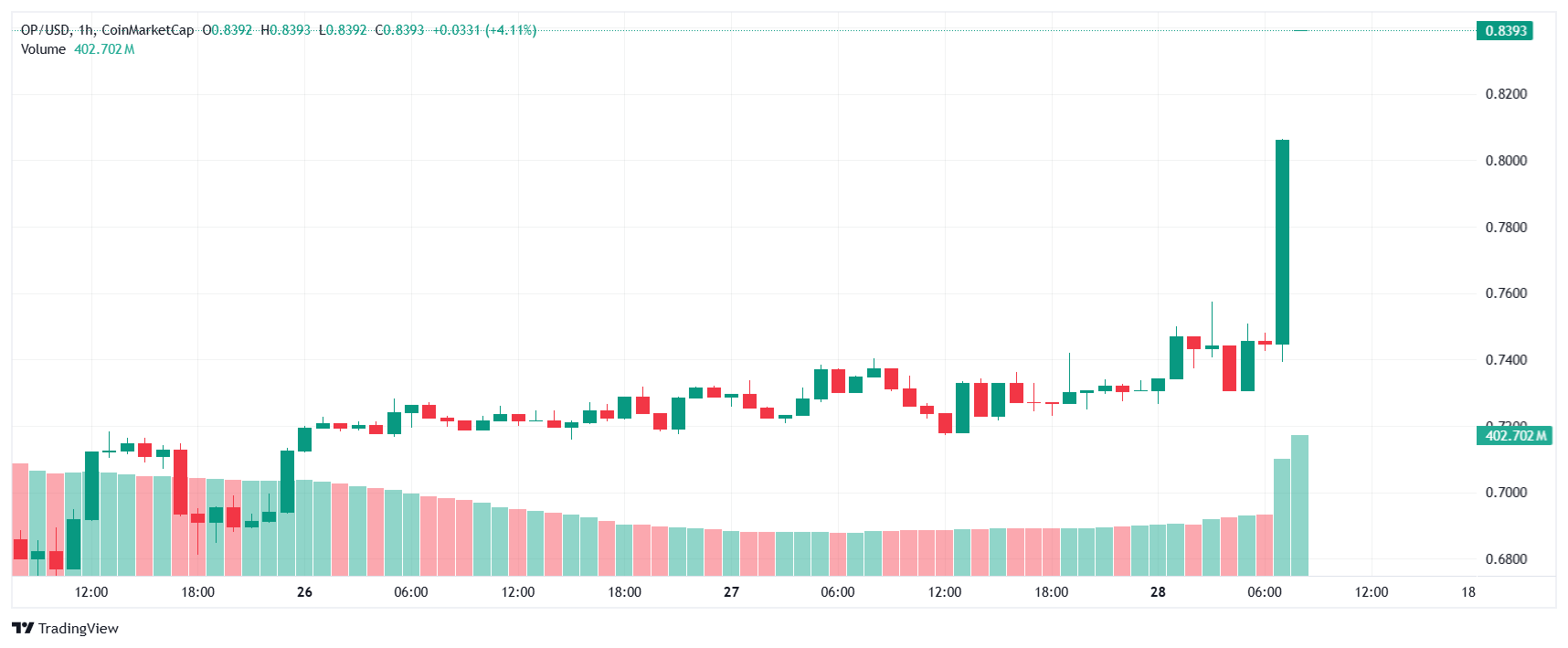Click the 1h interval label in legend
Viewport: 1568px width, 648px height.
[x=85, y=30]
